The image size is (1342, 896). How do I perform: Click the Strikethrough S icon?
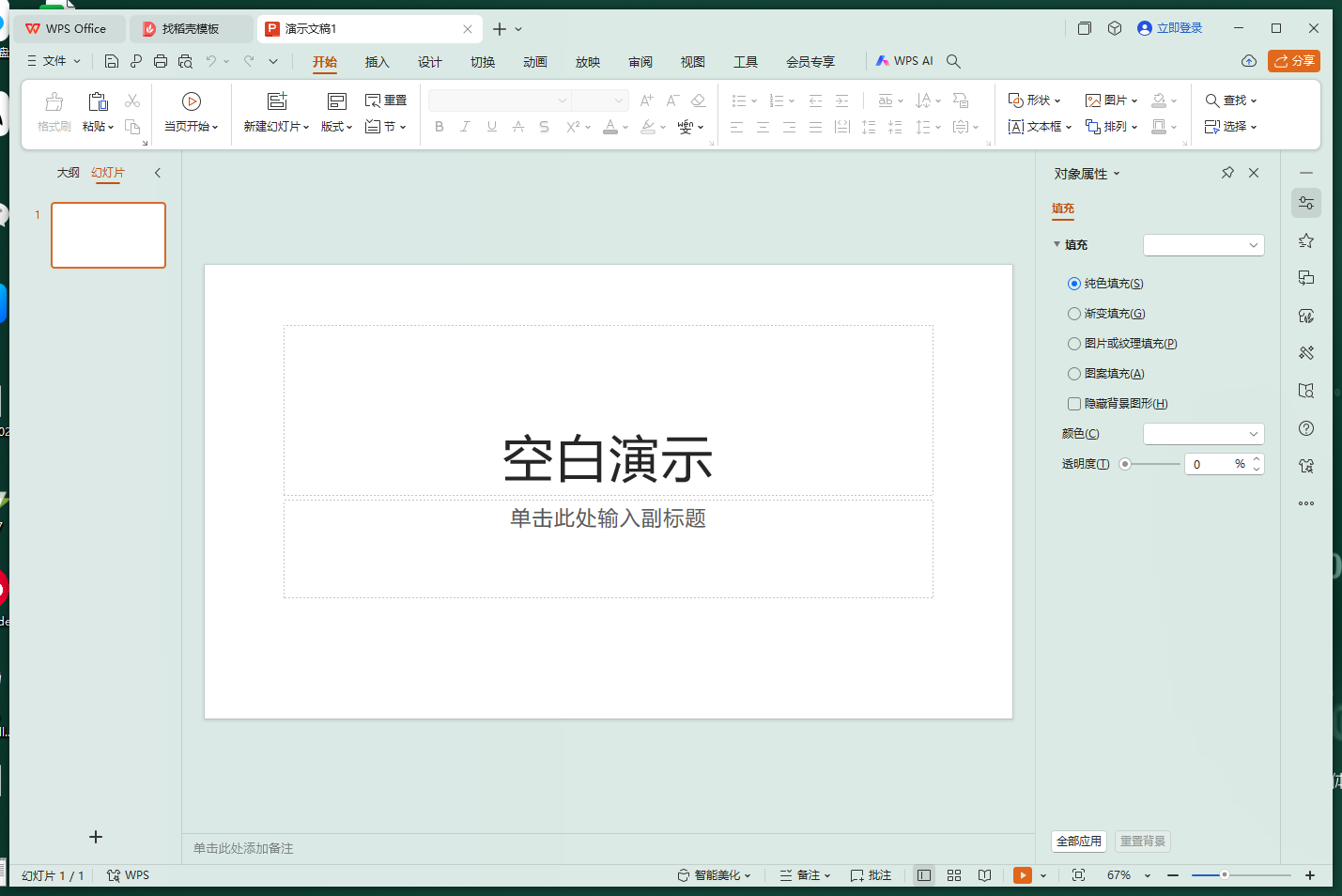click(x=545, y=127)
